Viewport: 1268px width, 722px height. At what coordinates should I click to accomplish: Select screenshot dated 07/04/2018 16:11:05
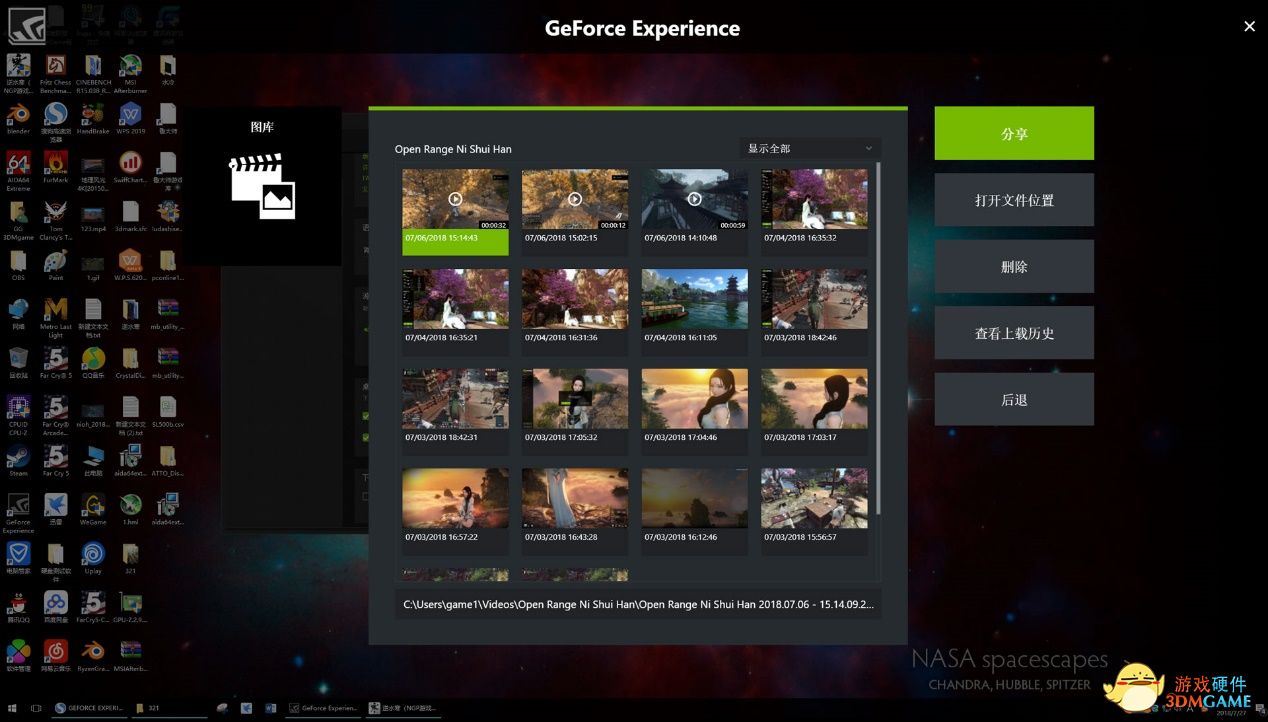[x=695, y=311]
